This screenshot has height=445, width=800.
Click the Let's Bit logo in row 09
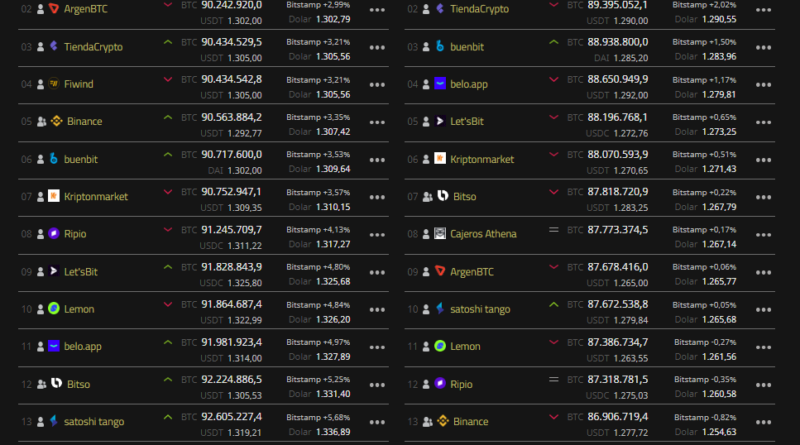[x=54, y=271]
